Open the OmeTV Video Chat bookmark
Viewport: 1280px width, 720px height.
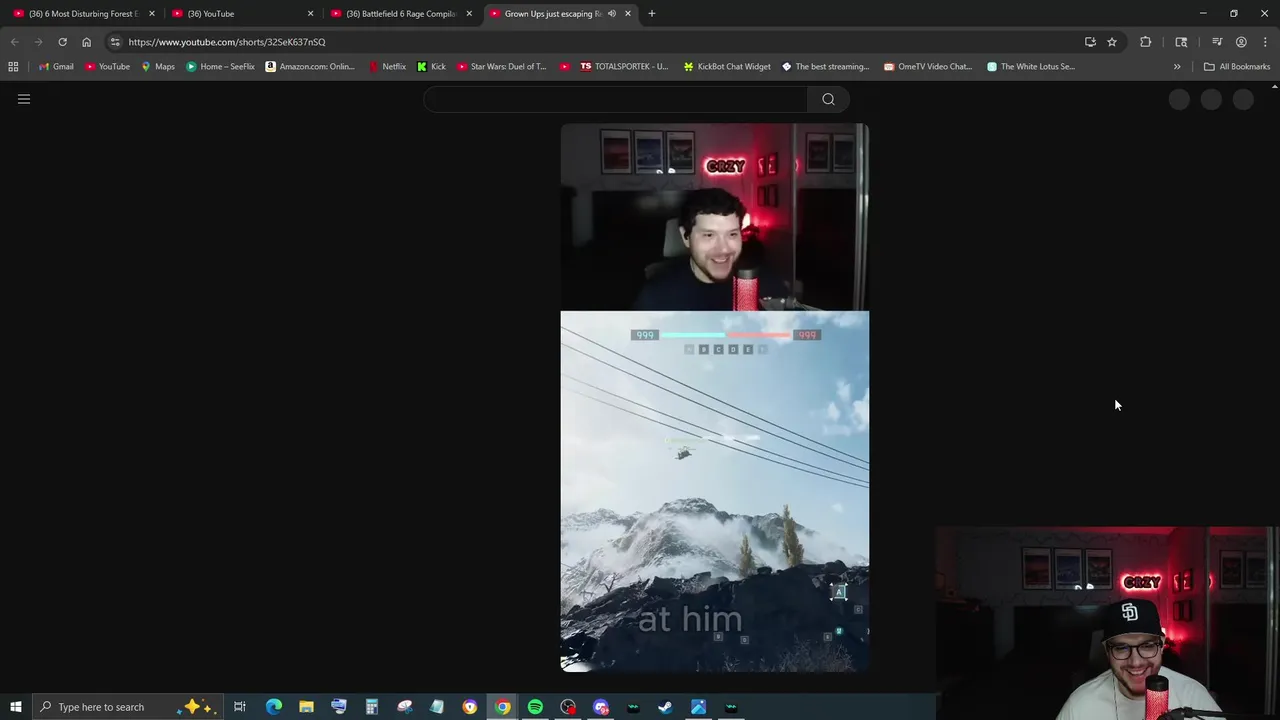[927, 67]
